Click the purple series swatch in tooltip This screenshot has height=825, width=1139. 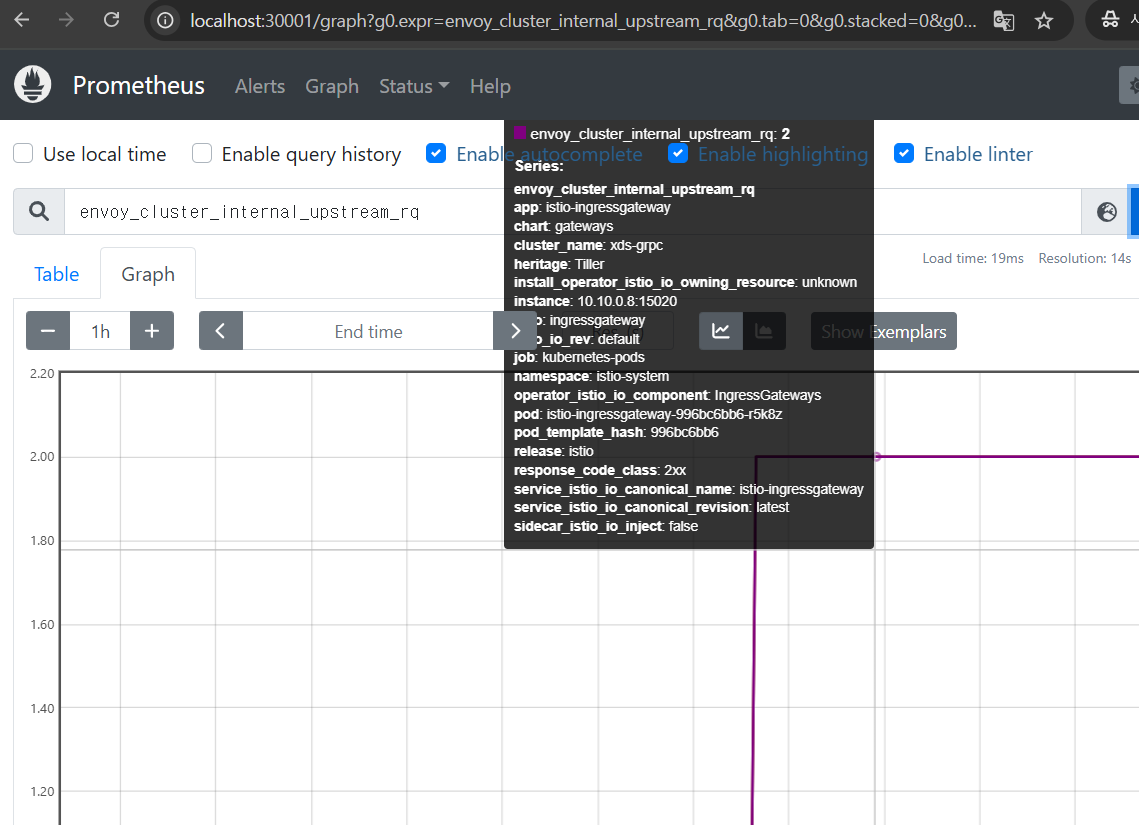[519, 133]
